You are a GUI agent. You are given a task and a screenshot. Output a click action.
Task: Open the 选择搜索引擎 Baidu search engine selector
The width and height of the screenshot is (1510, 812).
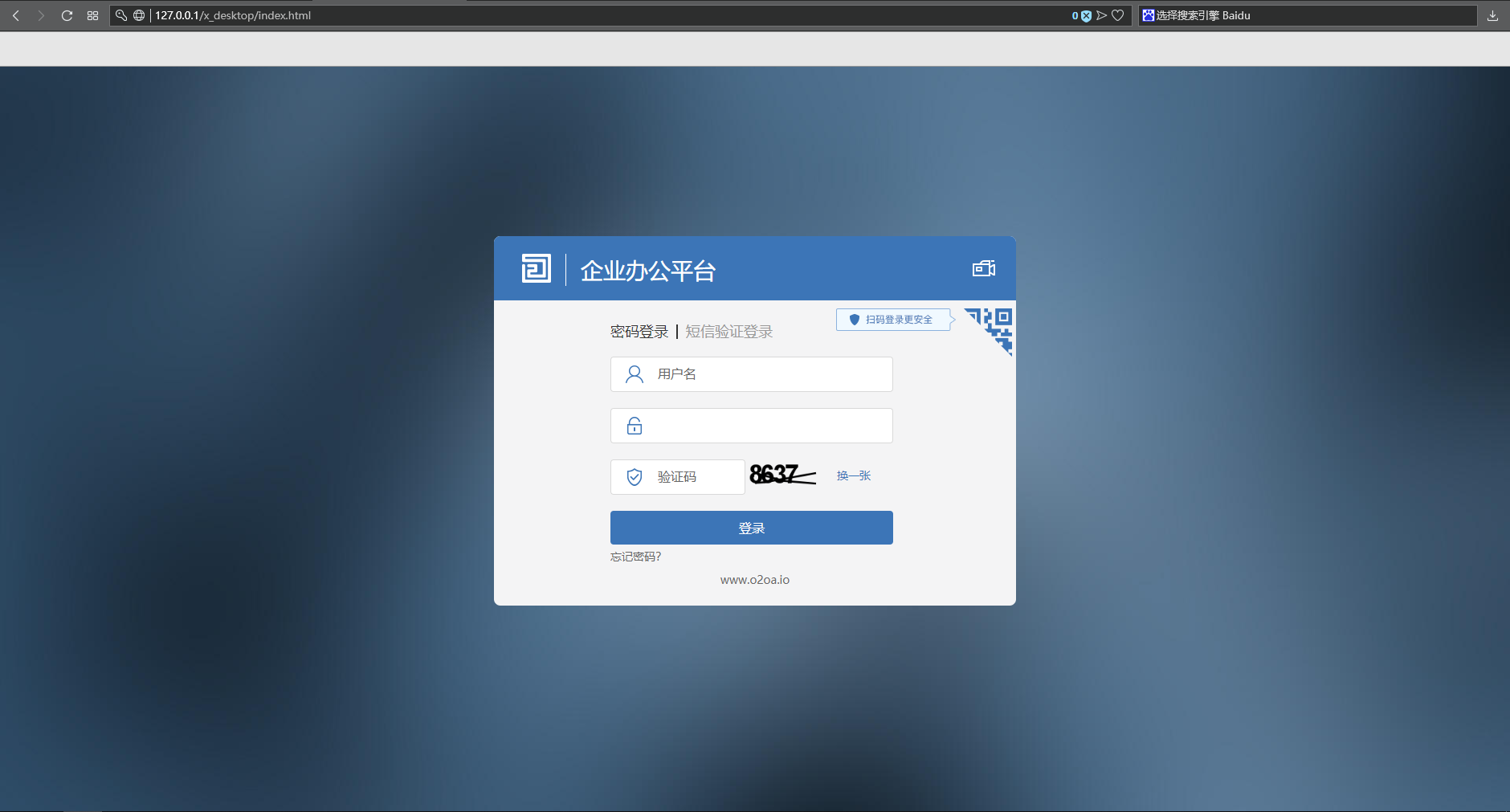[x=1198, y=14]
